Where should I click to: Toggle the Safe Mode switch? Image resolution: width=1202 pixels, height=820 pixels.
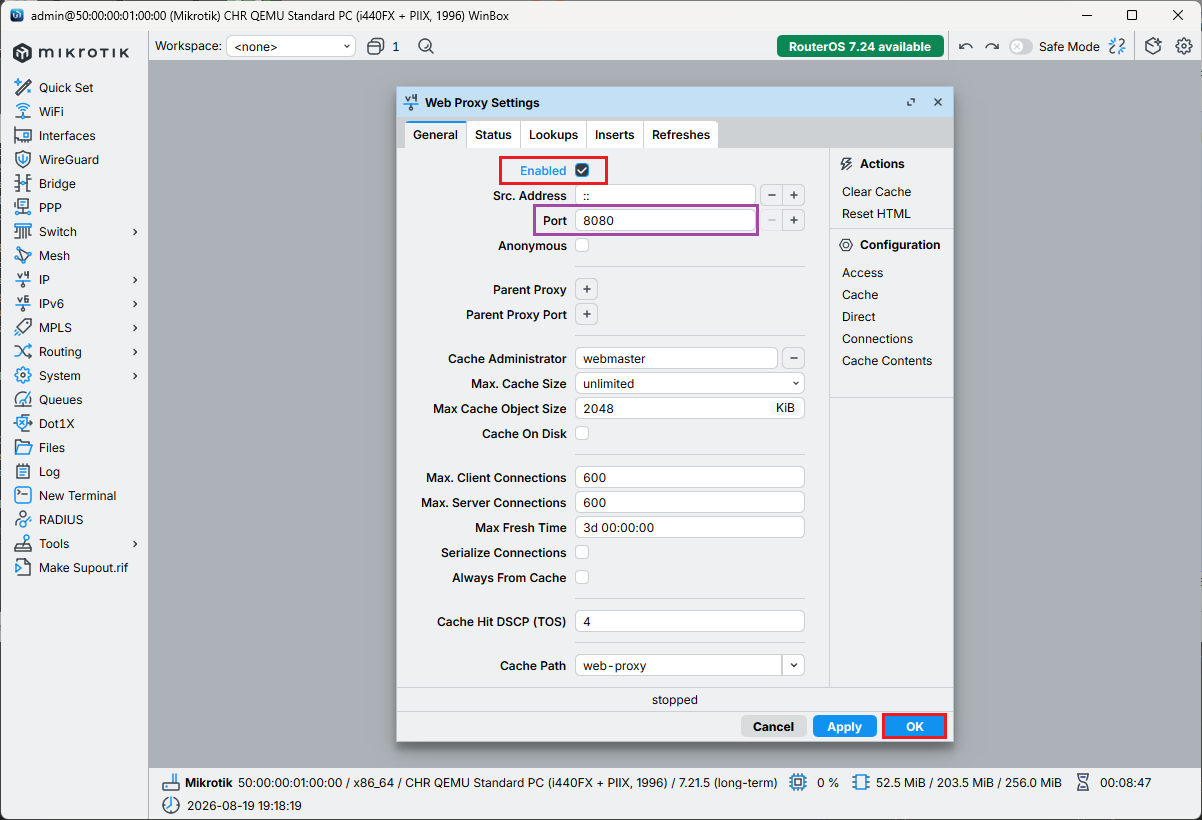coord(1020,46)
